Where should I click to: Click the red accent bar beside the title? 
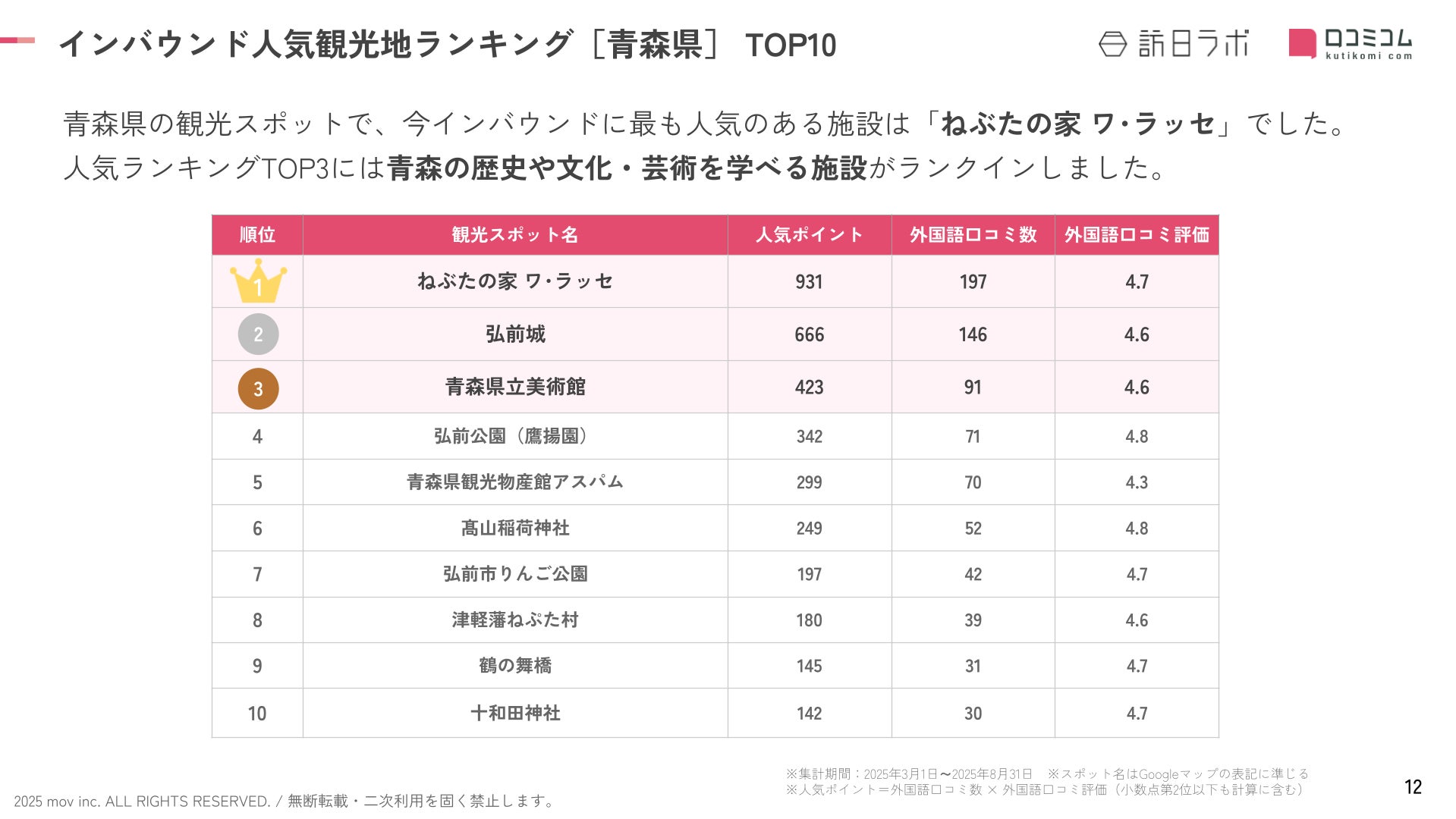17,40
